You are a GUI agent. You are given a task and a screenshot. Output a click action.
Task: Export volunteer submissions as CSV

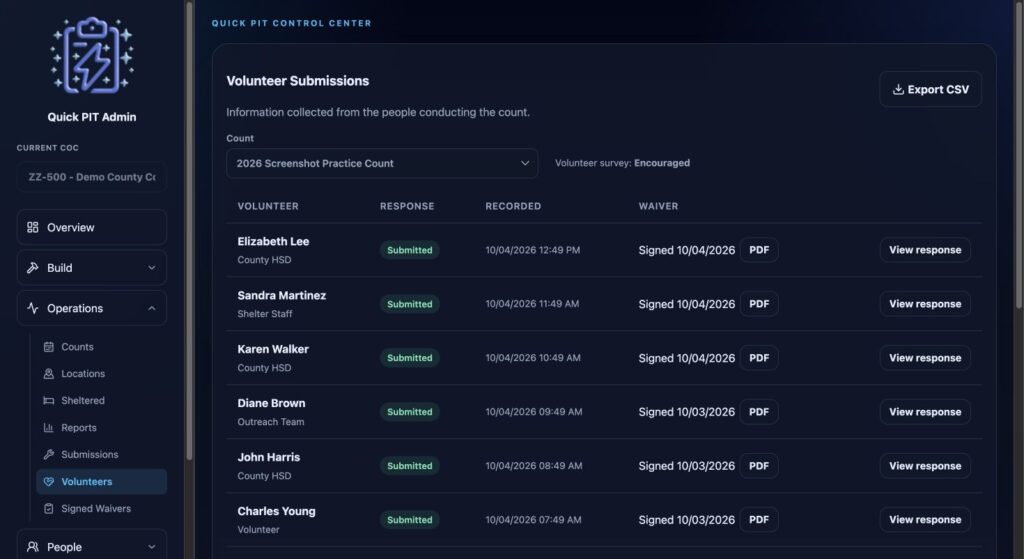click(930, 89)
